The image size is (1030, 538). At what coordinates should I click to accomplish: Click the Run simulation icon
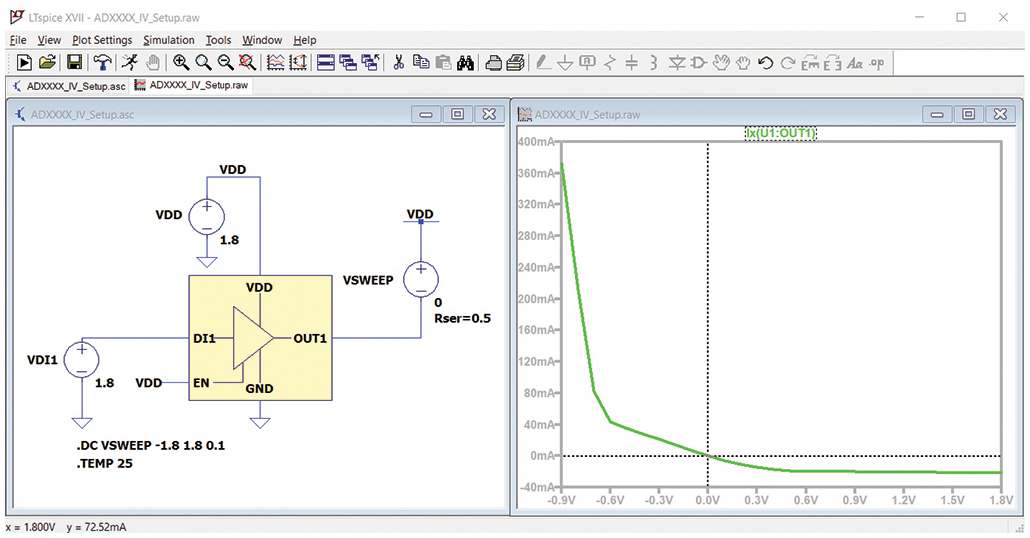tap(24, 63)
